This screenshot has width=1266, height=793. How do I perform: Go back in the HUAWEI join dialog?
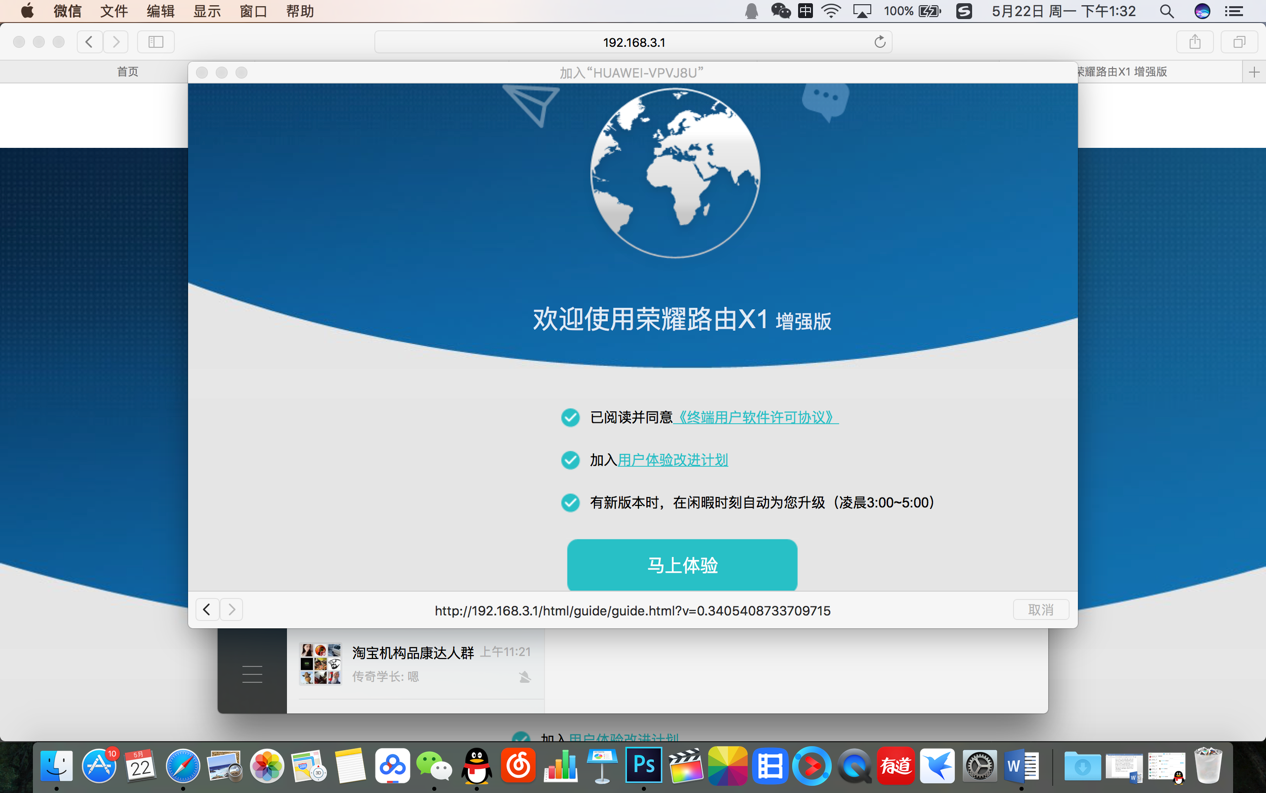tap(207, 610)
